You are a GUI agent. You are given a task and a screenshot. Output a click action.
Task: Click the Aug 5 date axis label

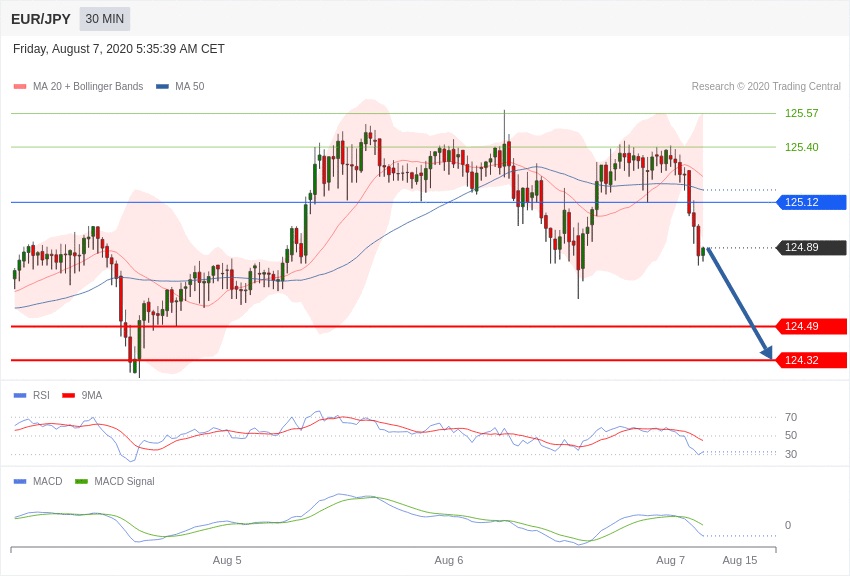tap(227, 560)
